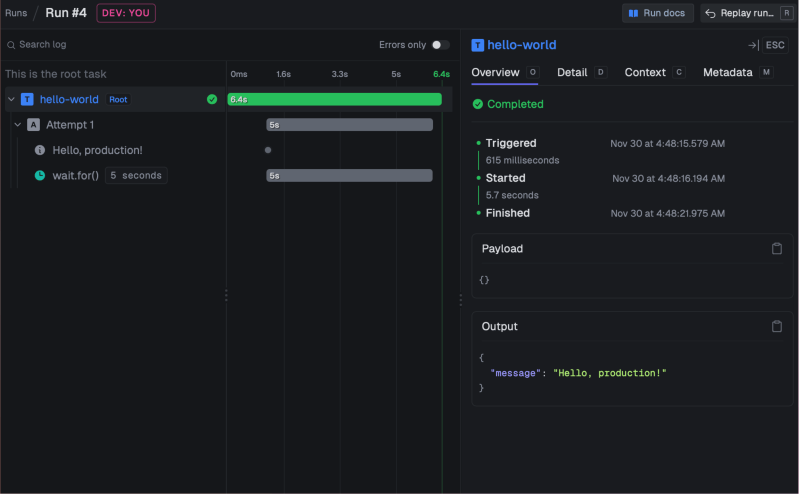
Task: Click the blue T task icon beside hello-world in tree
Action: (x=27, y=99)
